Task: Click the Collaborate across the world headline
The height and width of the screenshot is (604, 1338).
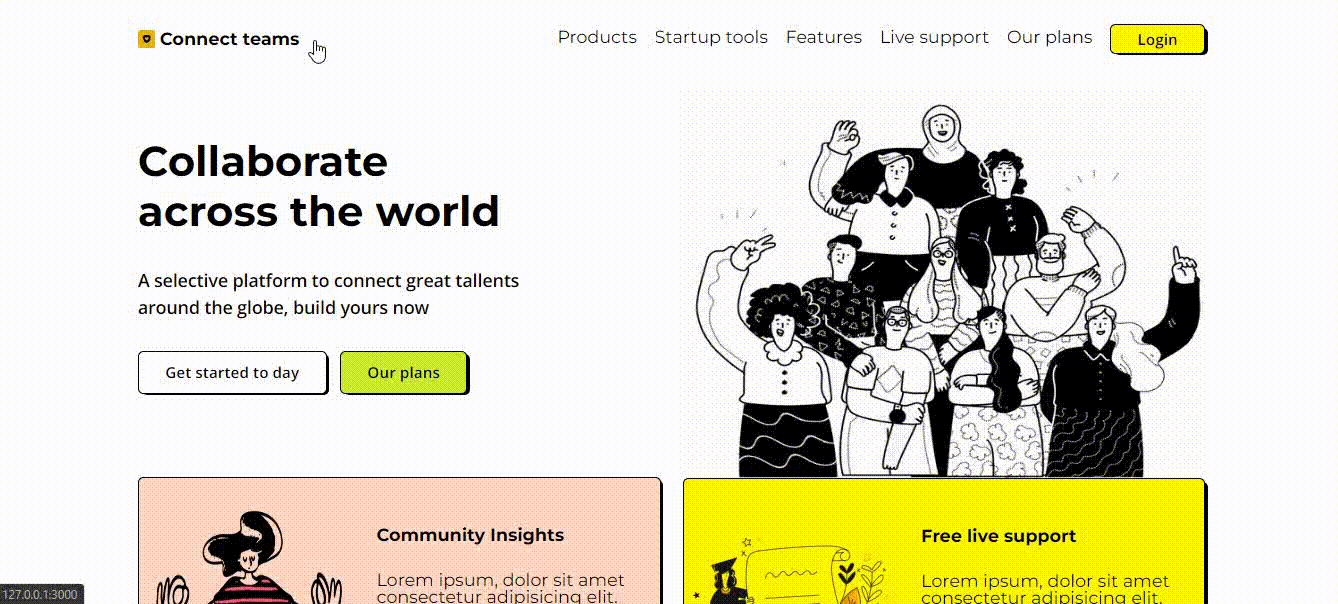Action: click(318, 186)
